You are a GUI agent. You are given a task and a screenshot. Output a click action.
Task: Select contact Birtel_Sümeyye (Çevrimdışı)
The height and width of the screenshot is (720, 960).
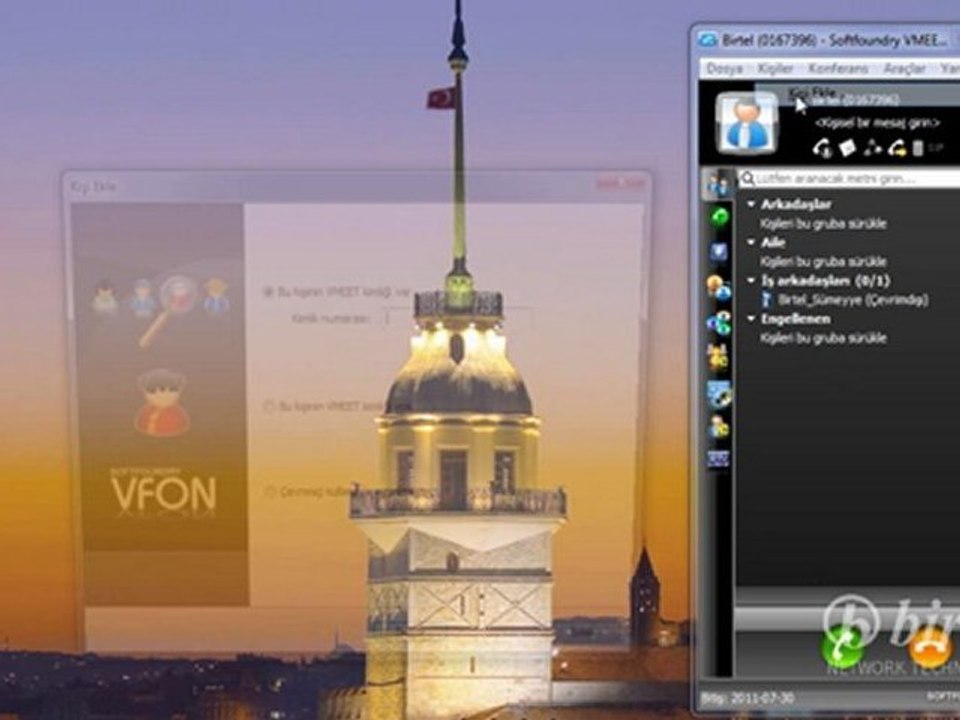[x=845, y=300]
